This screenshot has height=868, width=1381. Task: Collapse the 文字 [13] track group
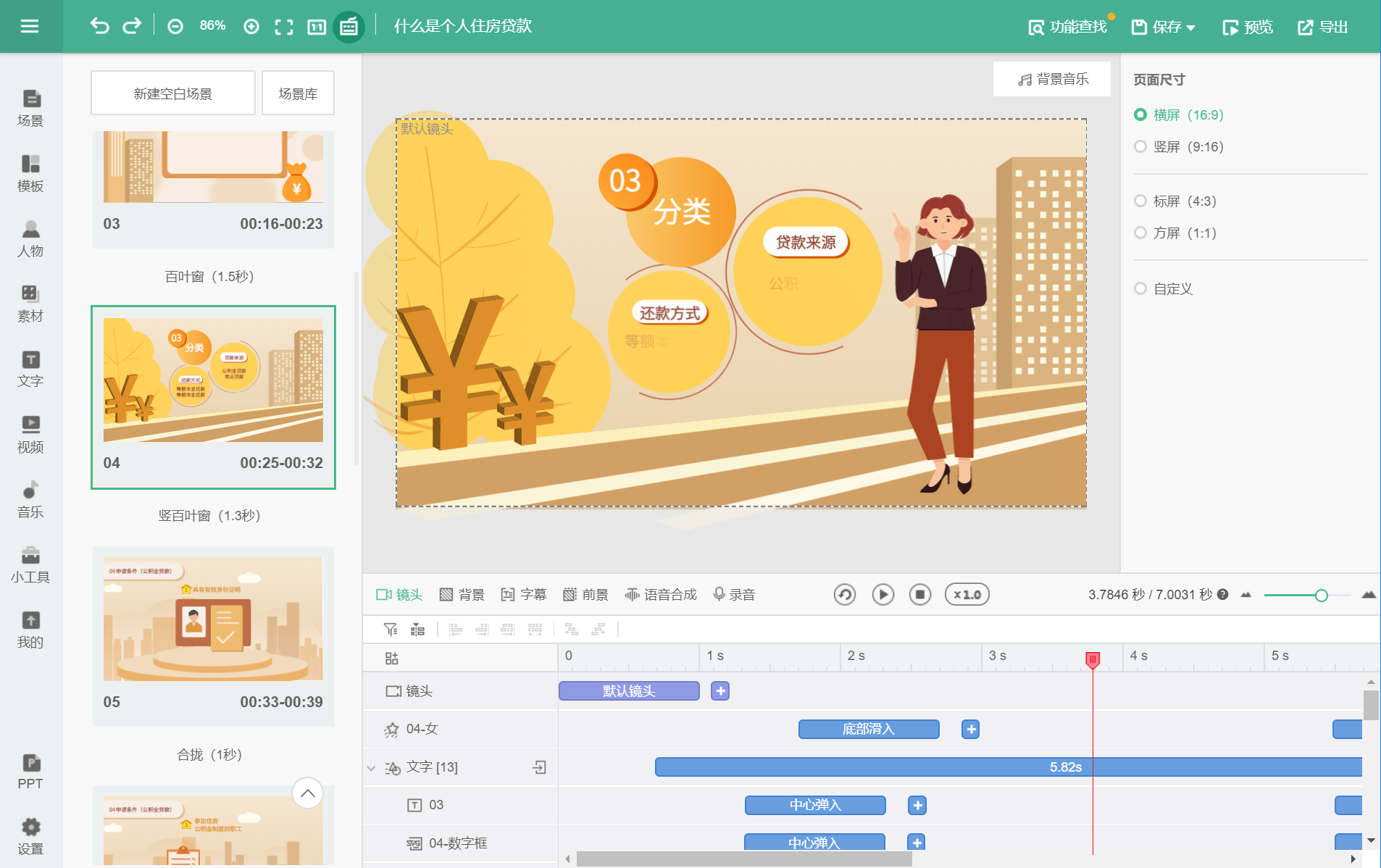[372, 768]
